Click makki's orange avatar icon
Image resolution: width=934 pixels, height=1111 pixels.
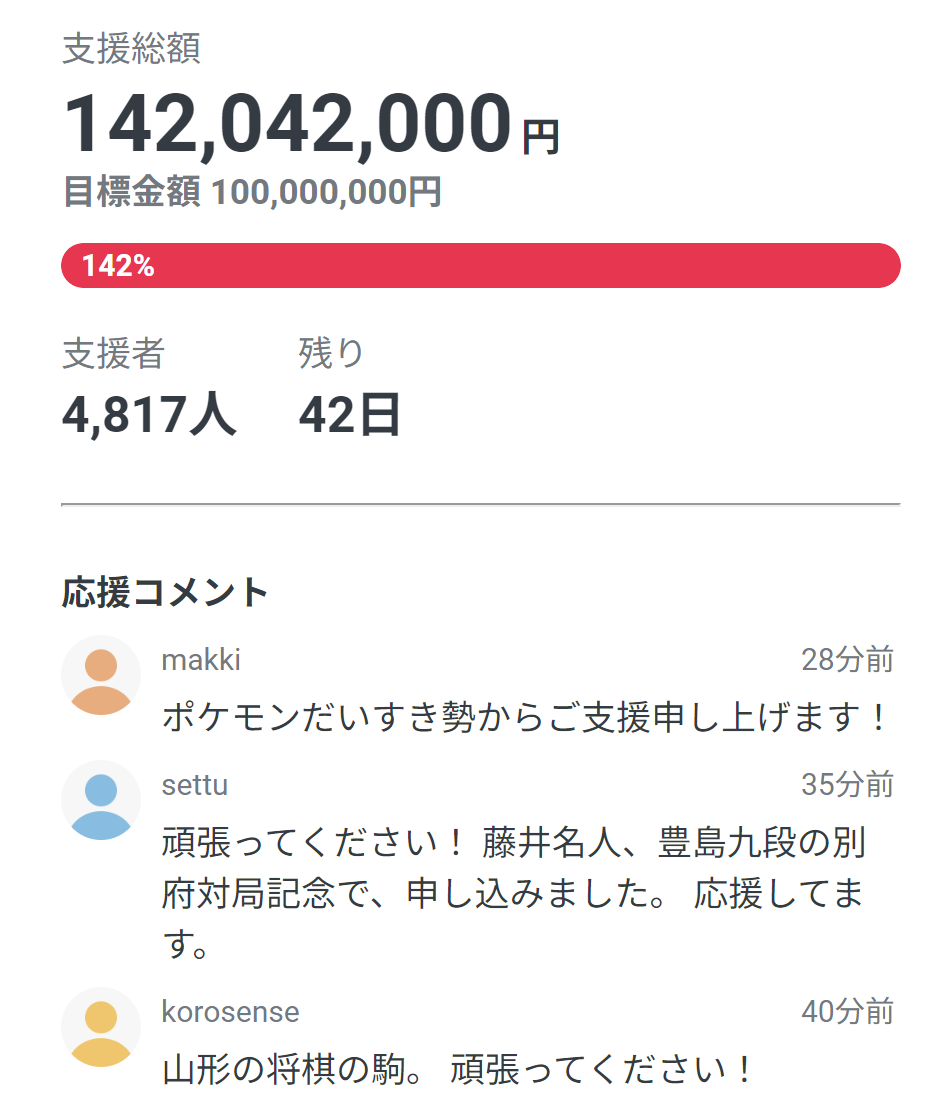click(101, 675)
